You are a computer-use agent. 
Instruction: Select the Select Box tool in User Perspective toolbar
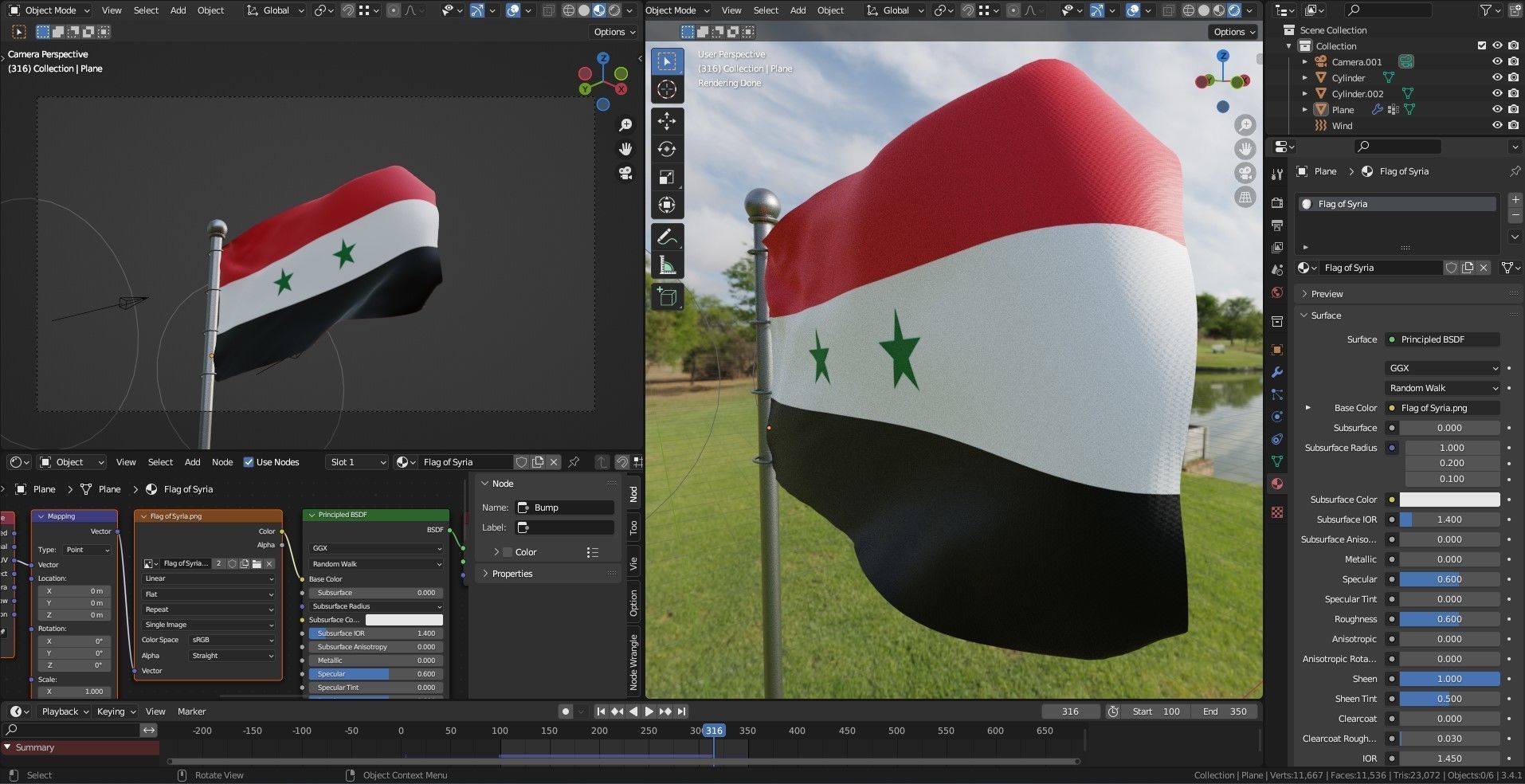pyautogui.click(x=667, y=62)
